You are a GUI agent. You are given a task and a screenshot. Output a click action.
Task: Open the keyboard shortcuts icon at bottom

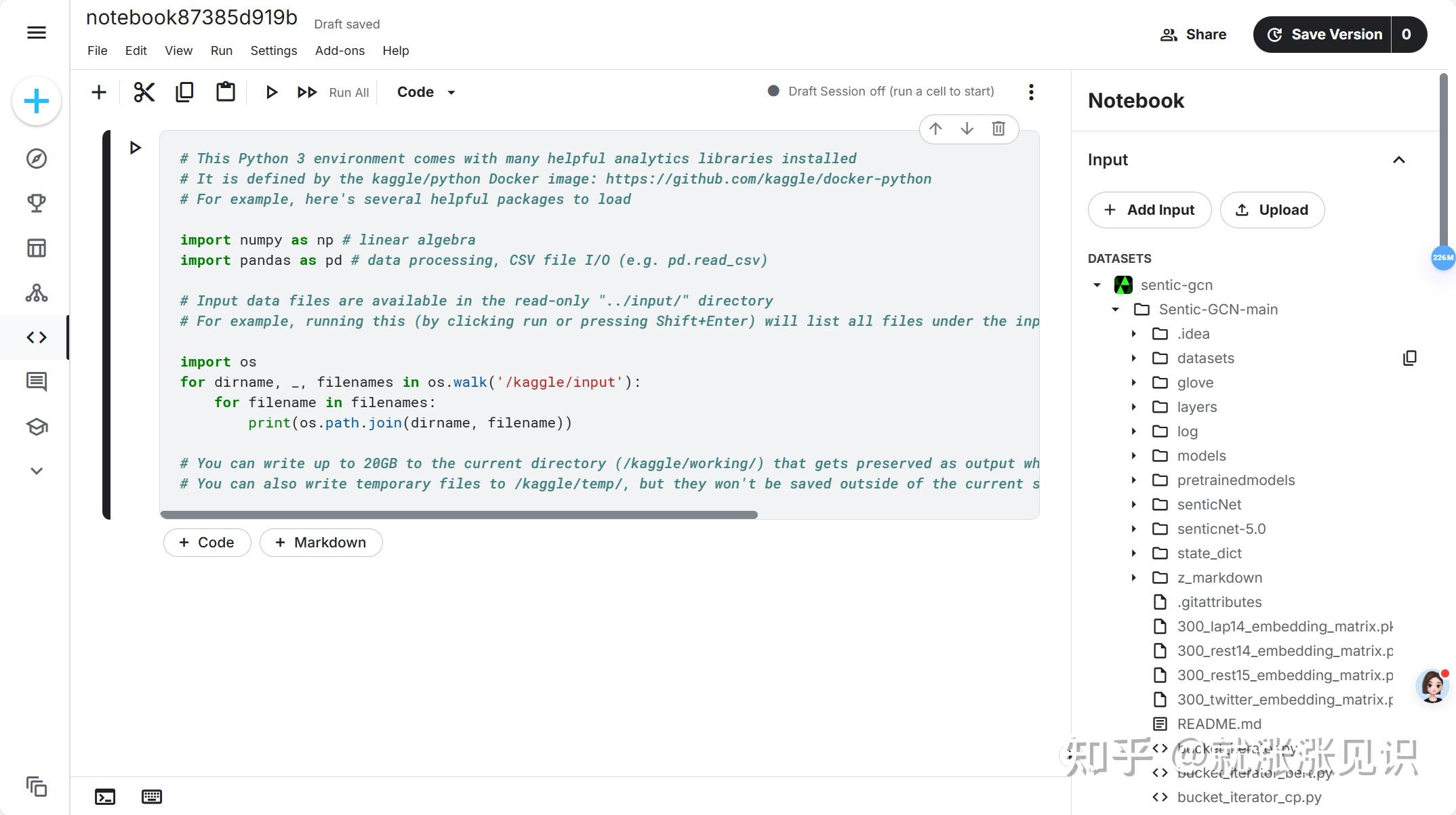(152, 797)
